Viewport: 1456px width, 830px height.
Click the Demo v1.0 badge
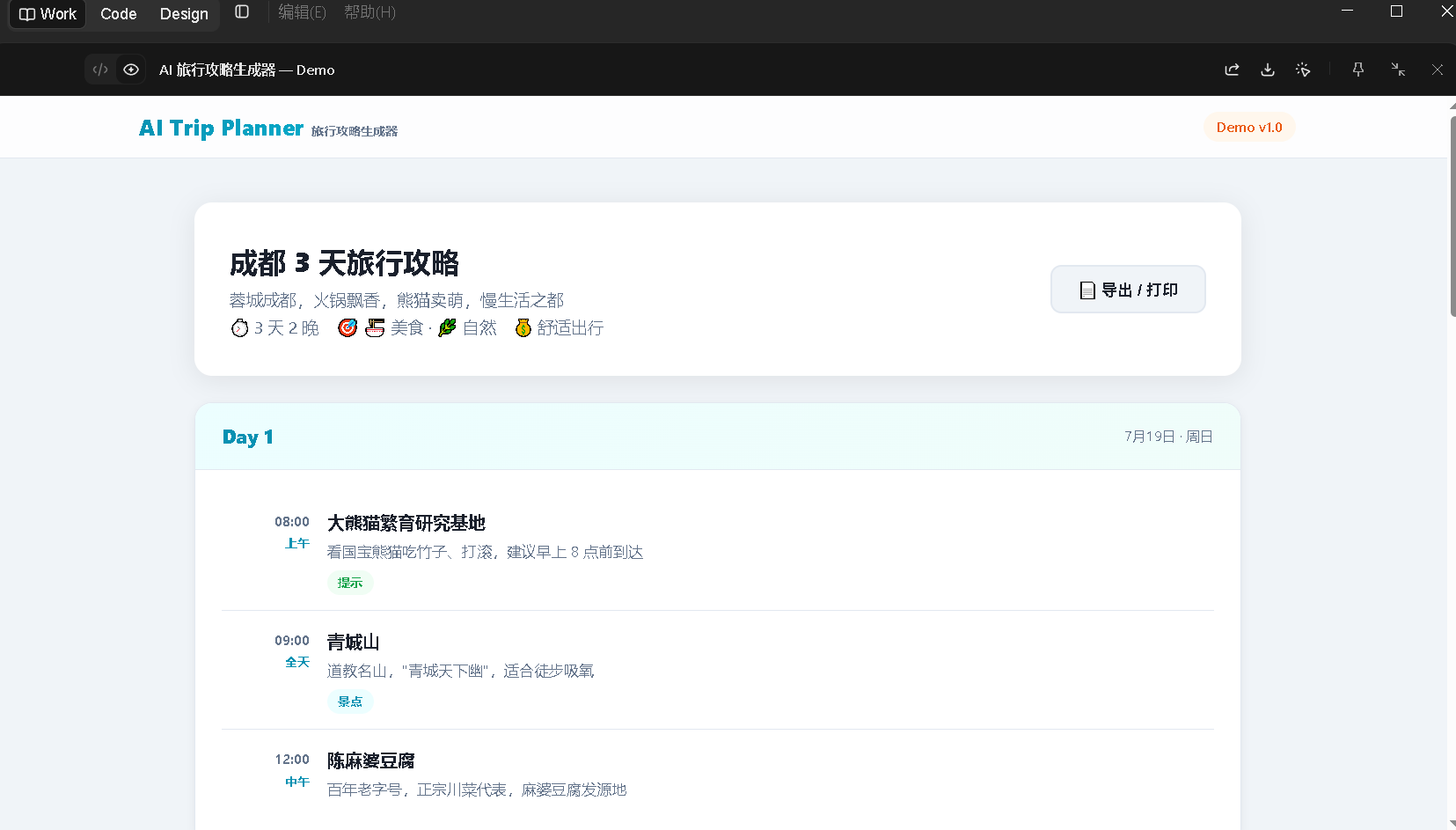point(1249,128)
